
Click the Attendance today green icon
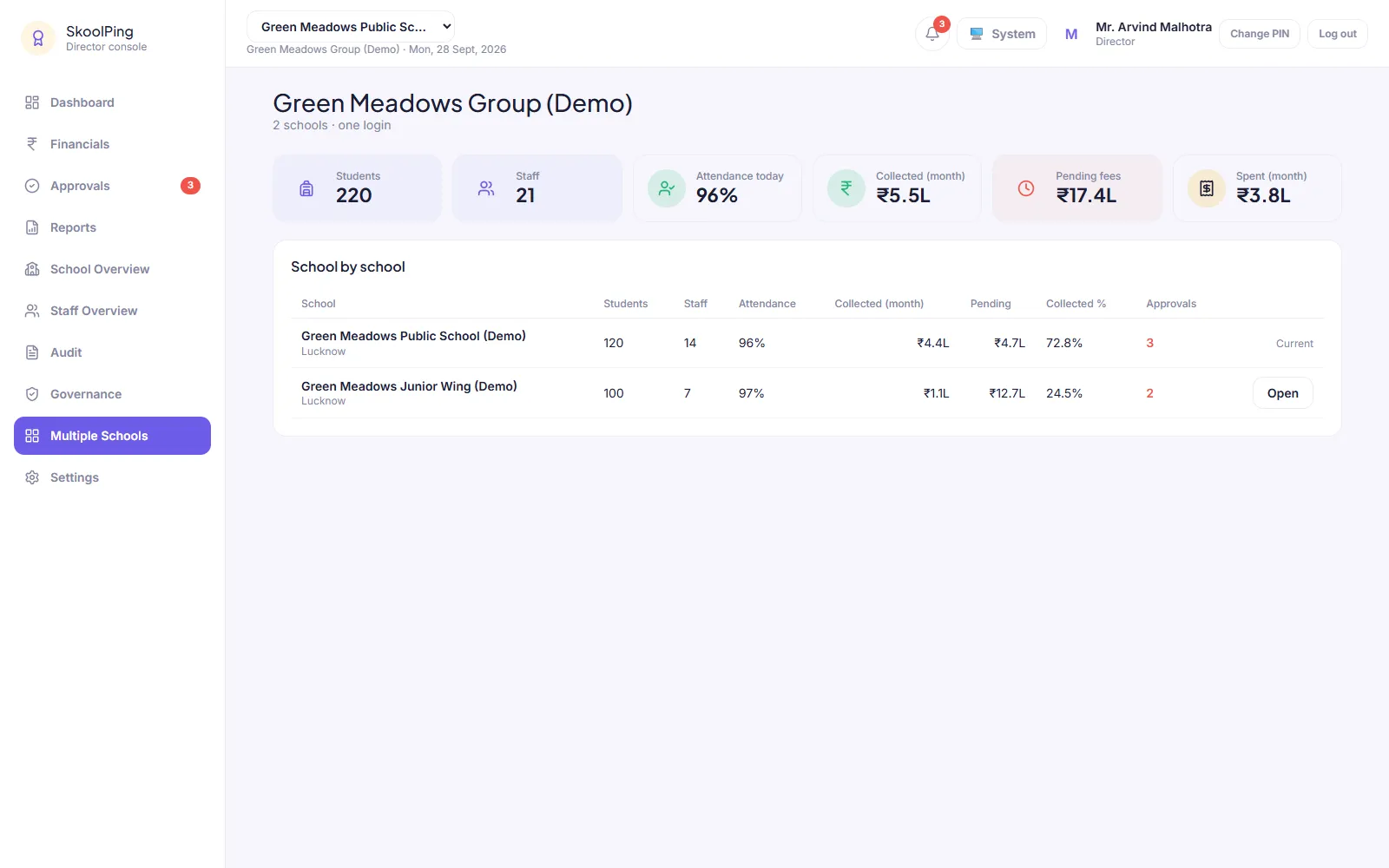(667, 188)
